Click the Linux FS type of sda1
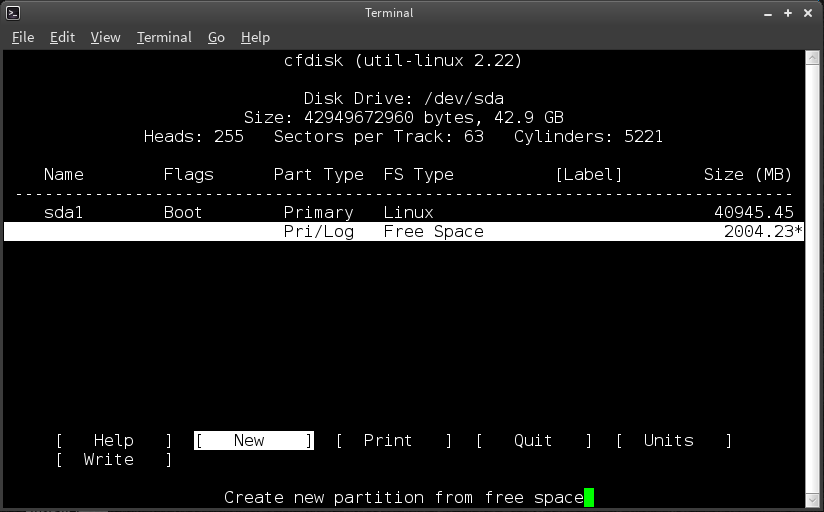Image resolution: width=824 pixels, height=512 pixels. 408,212
